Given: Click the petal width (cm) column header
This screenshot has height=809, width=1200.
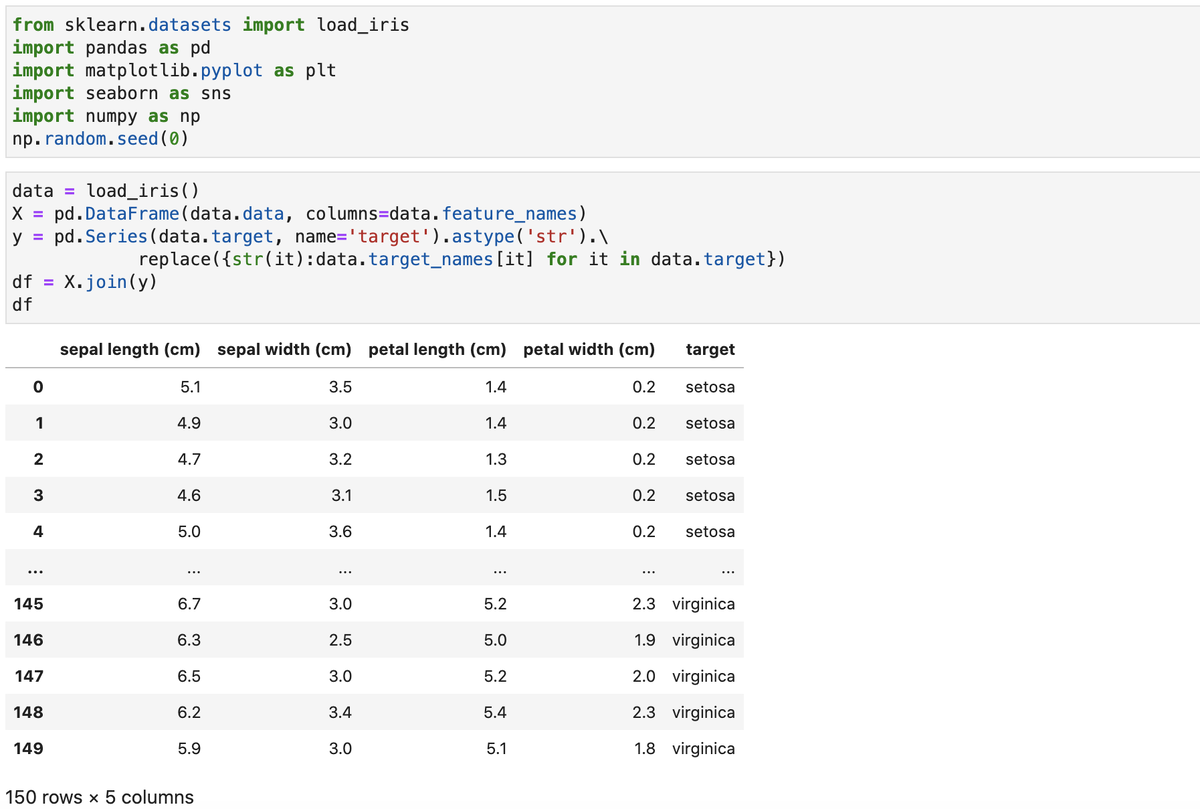Looking at the screenshot, I should pos(589,349).
